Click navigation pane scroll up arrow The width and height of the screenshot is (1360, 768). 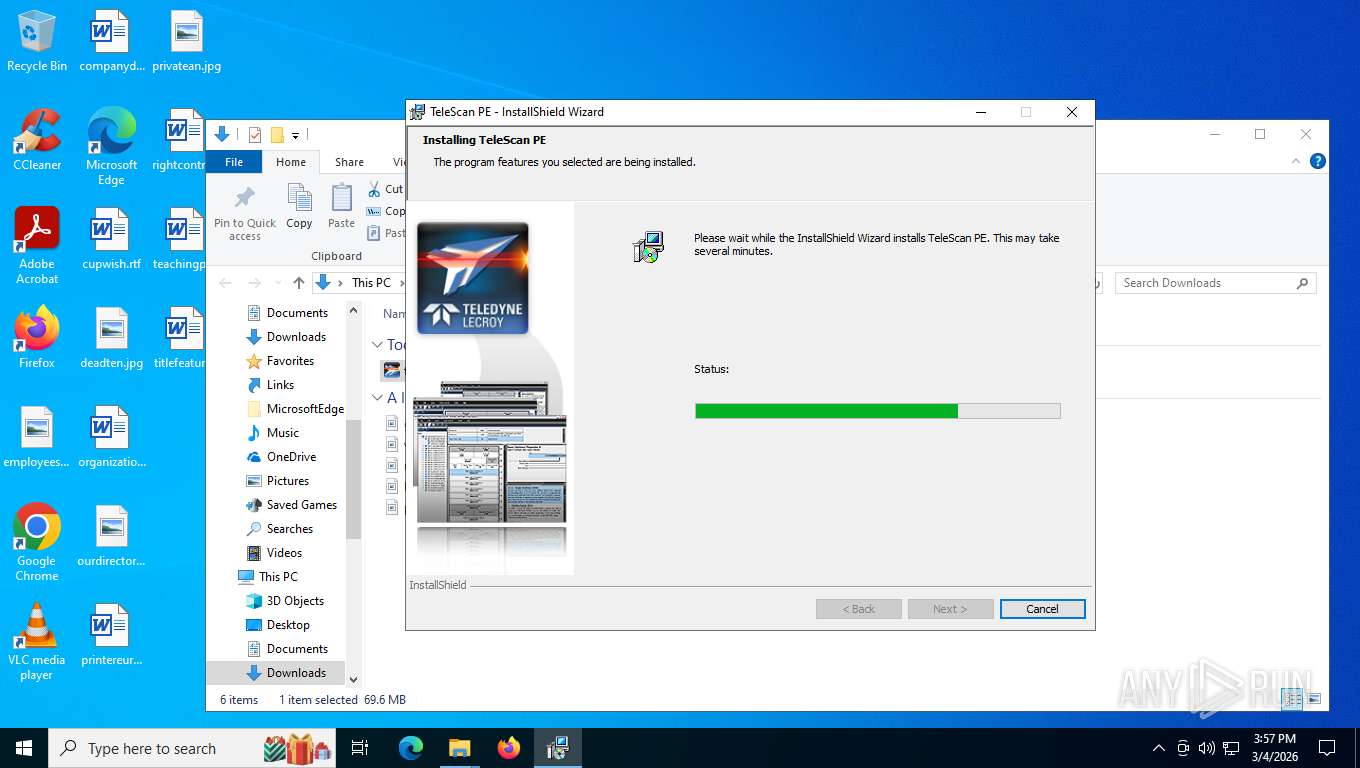353,311
